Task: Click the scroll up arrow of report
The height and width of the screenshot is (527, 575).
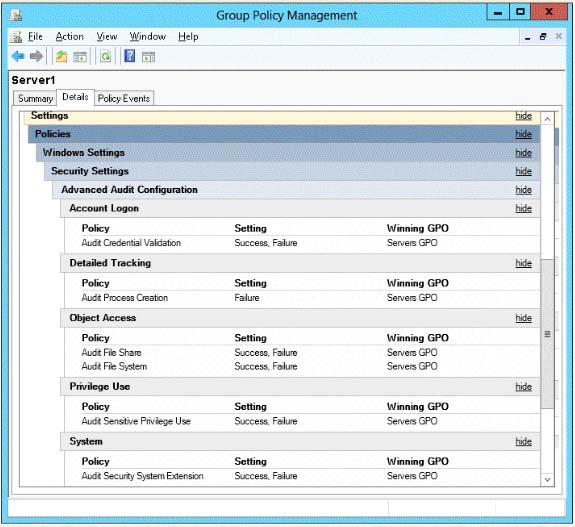Action: tap(547, 119)
